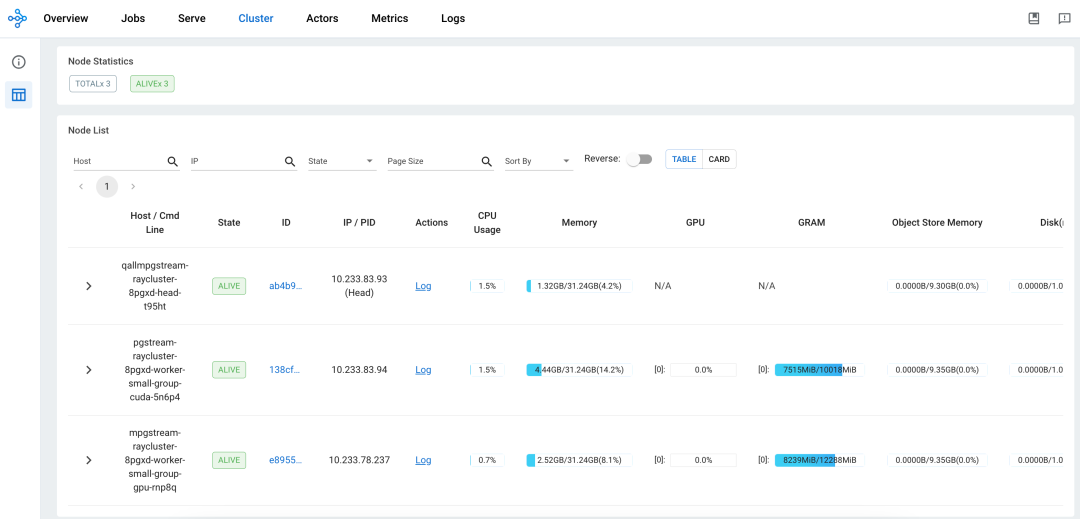Toggle the Reverse sort switch
This screenshot has width=1080, height=519.
(x=638, y=159)
